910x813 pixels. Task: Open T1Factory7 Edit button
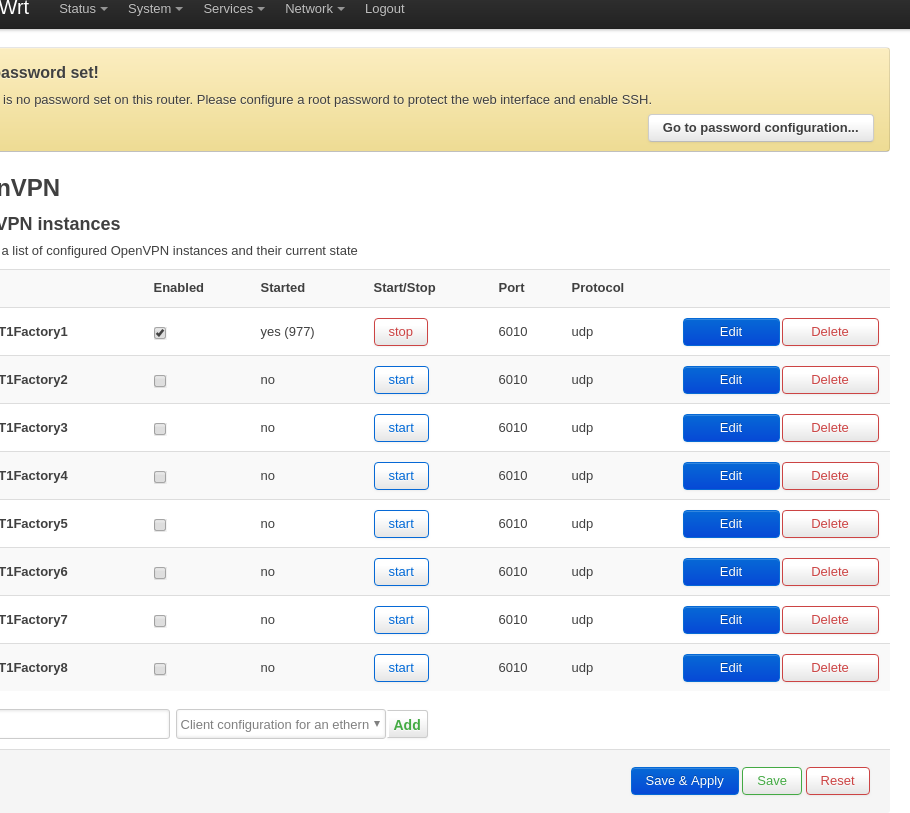pos(731,620)
